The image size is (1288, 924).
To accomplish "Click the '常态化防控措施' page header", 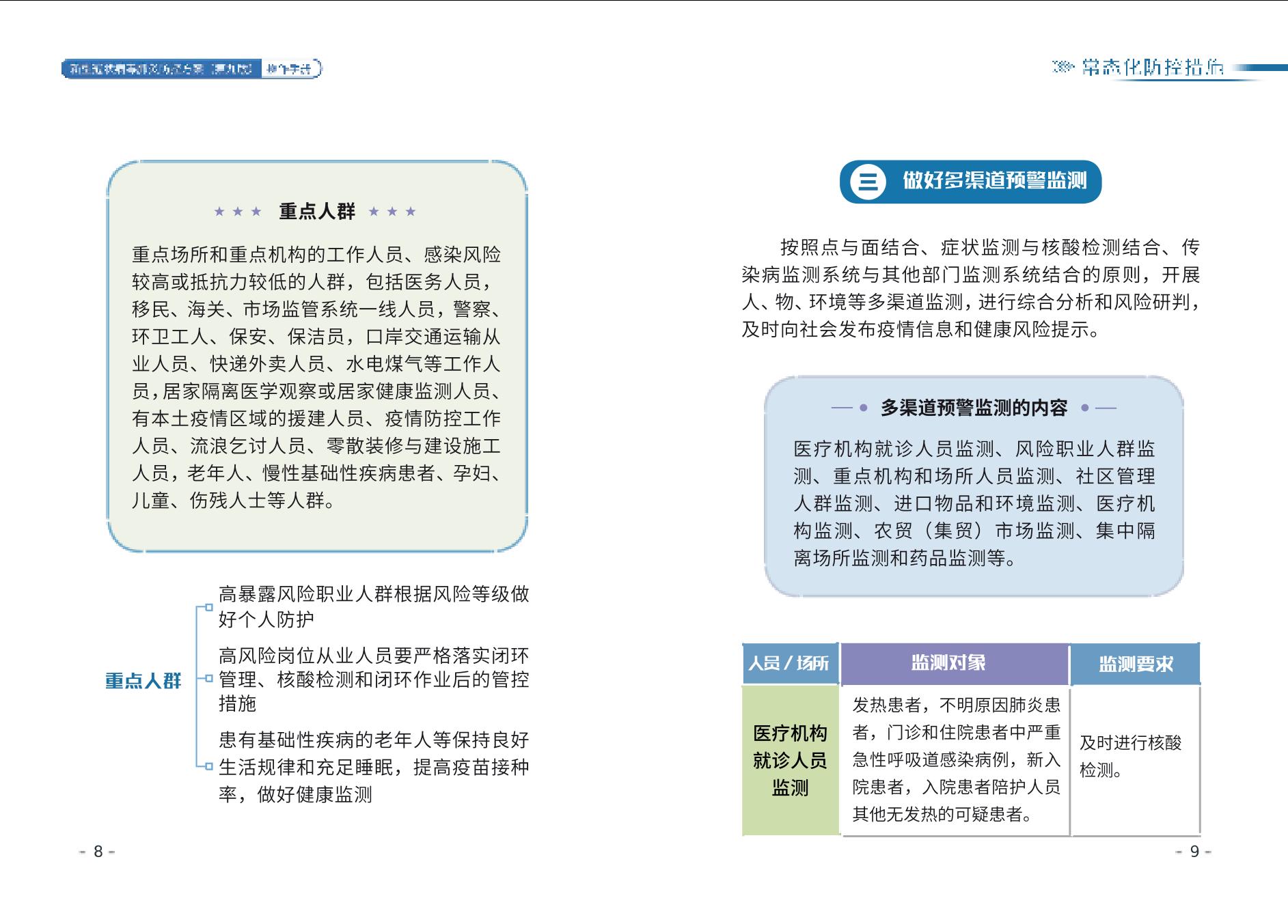I will tap(1152, 67).
